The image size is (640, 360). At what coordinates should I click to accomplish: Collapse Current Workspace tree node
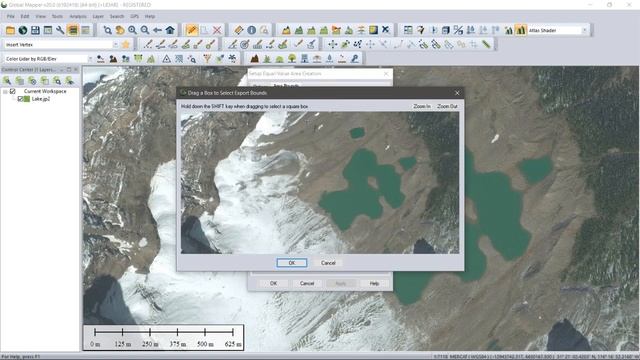click(x=5, y=91)
